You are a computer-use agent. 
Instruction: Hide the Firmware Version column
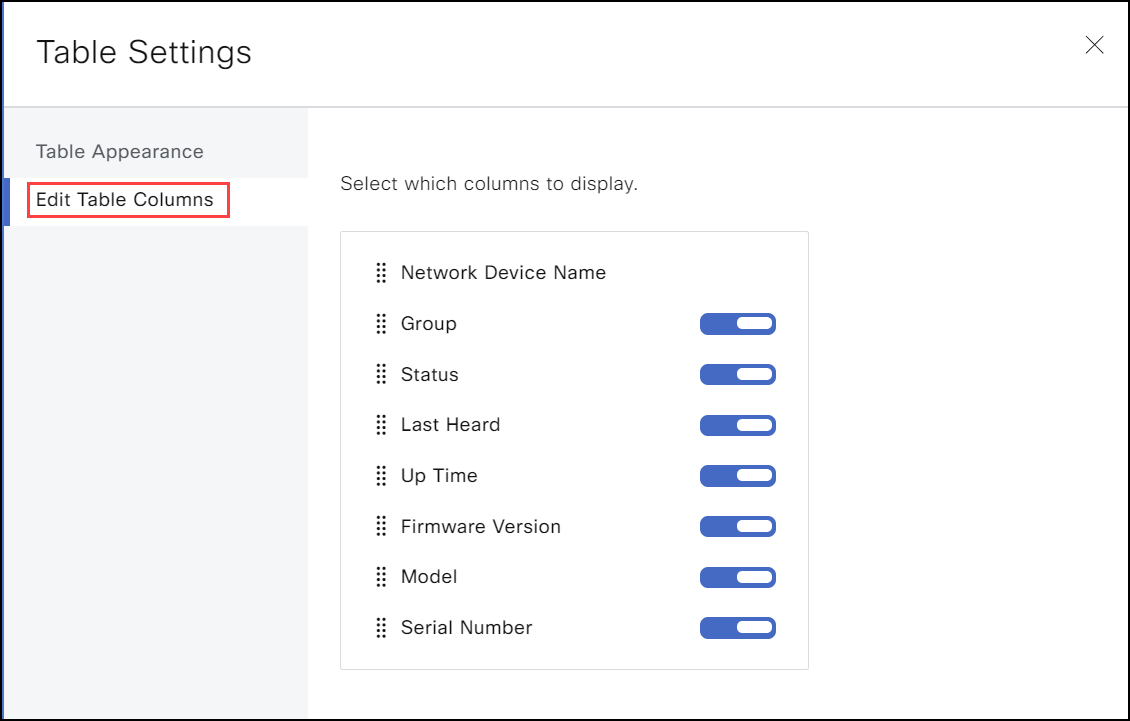[737, 526]
